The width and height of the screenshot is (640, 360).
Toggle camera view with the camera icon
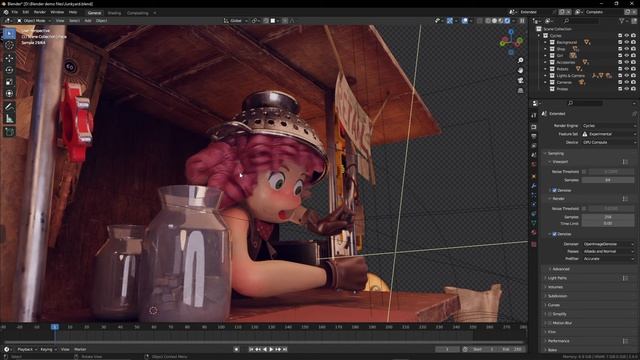(x=520, y=80)
